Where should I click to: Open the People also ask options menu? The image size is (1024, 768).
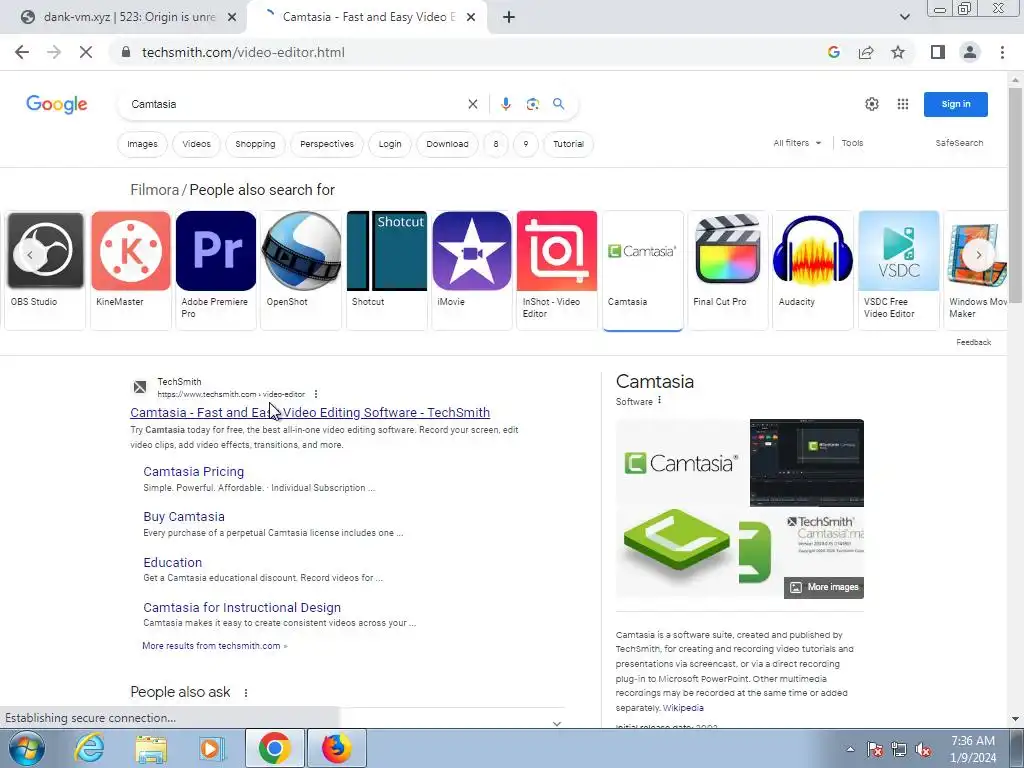(246, 693)
